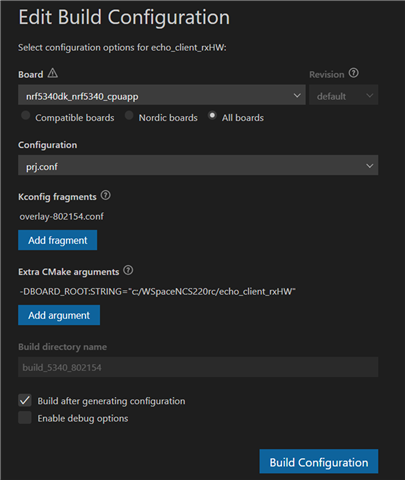Expand the Revision default dropdown
Viewport: 405px width, 480px height.
click(x=343, y=95)
